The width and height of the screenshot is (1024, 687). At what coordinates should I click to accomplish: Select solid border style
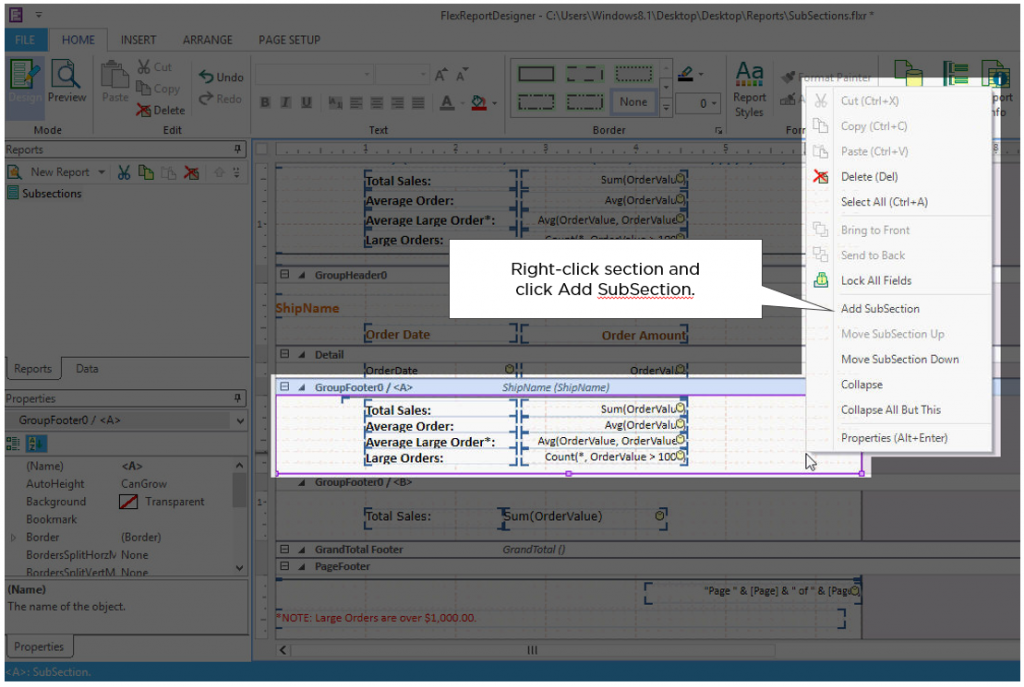click(x=536, y=74)
